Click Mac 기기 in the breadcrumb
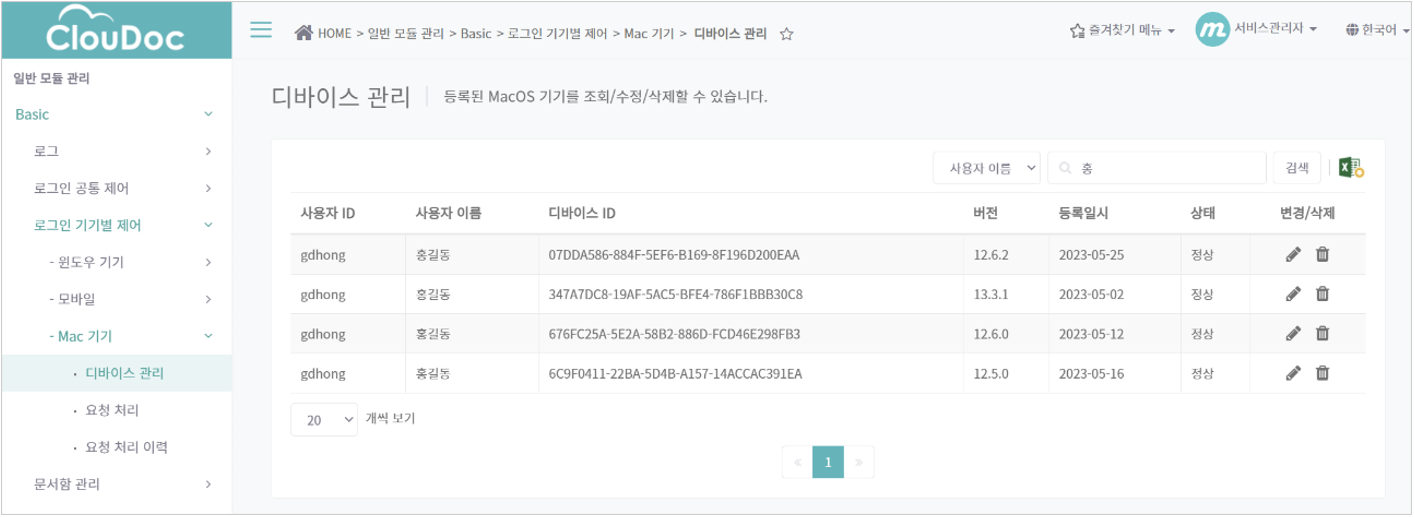The height and width of the screenshot is (517, 1415). point(649,34)
